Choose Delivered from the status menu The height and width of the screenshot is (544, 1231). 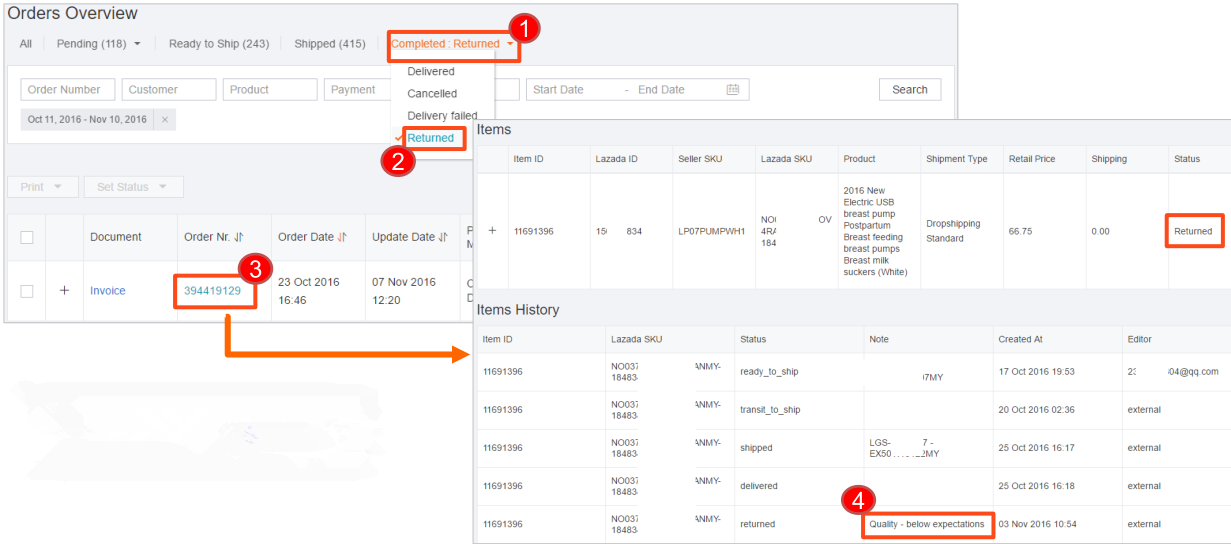[x=431, y=72]
